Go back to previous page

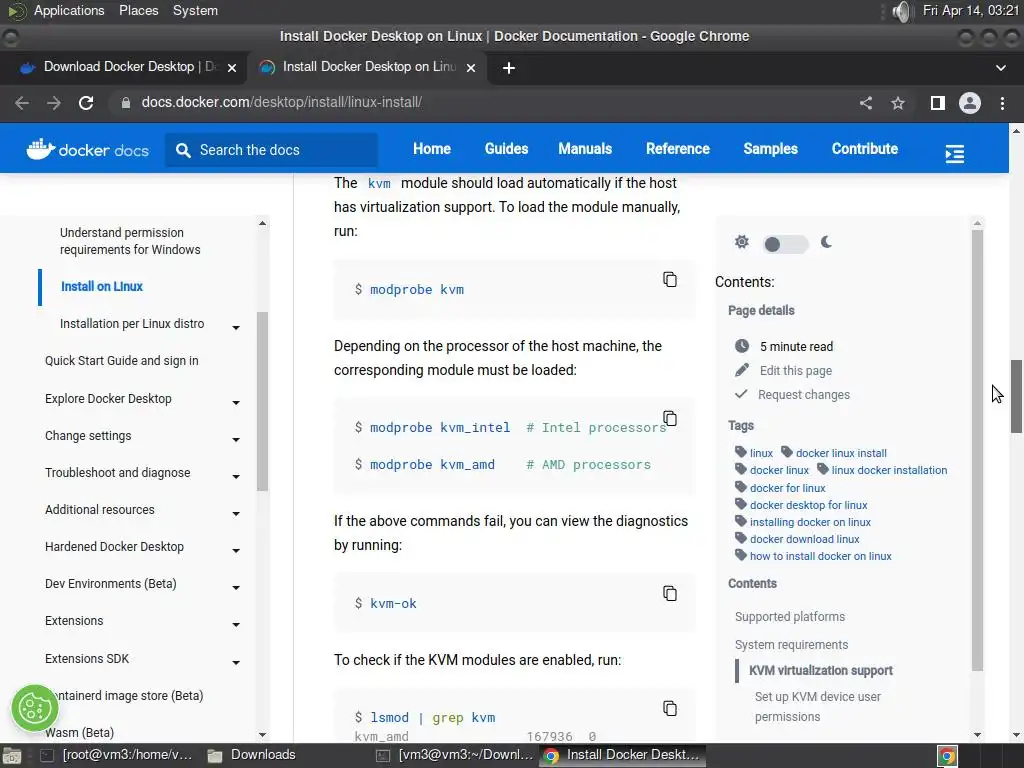(x=22, y=103)
